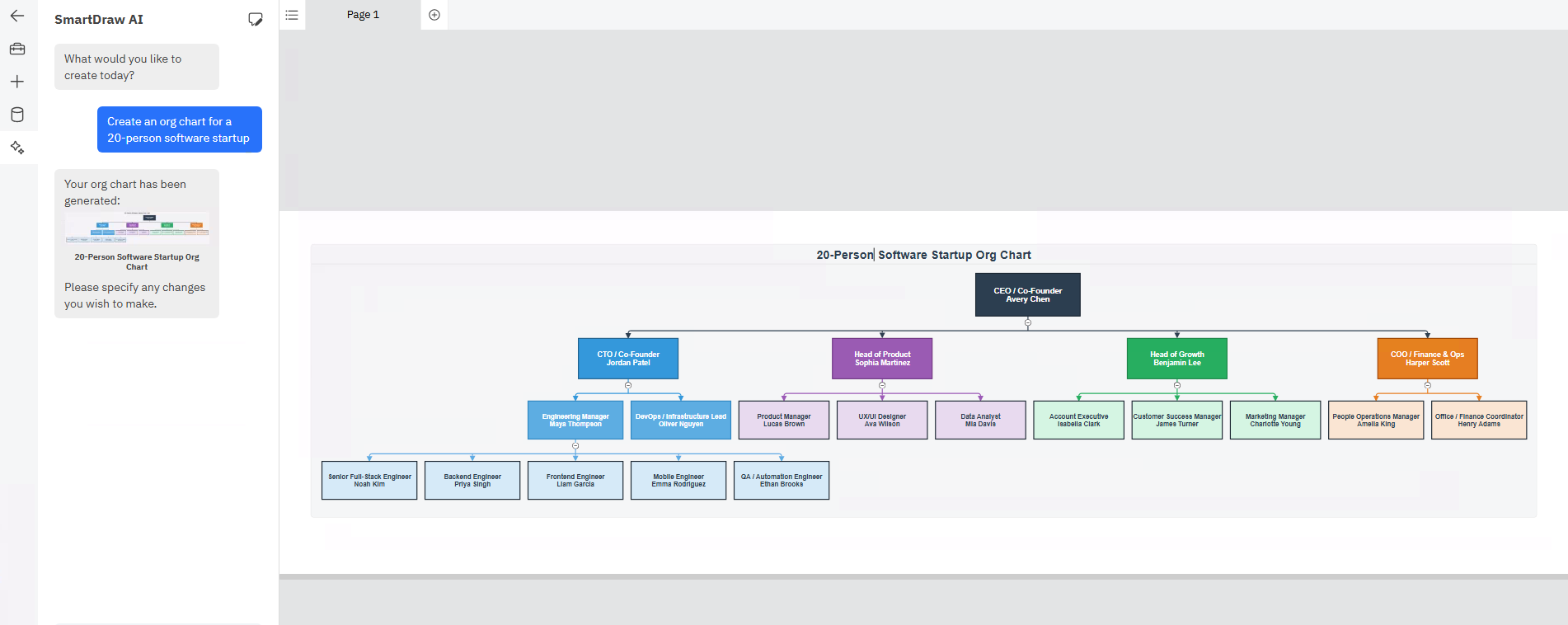Collapse the CEO subordinates toggle

click(1028, 322)
